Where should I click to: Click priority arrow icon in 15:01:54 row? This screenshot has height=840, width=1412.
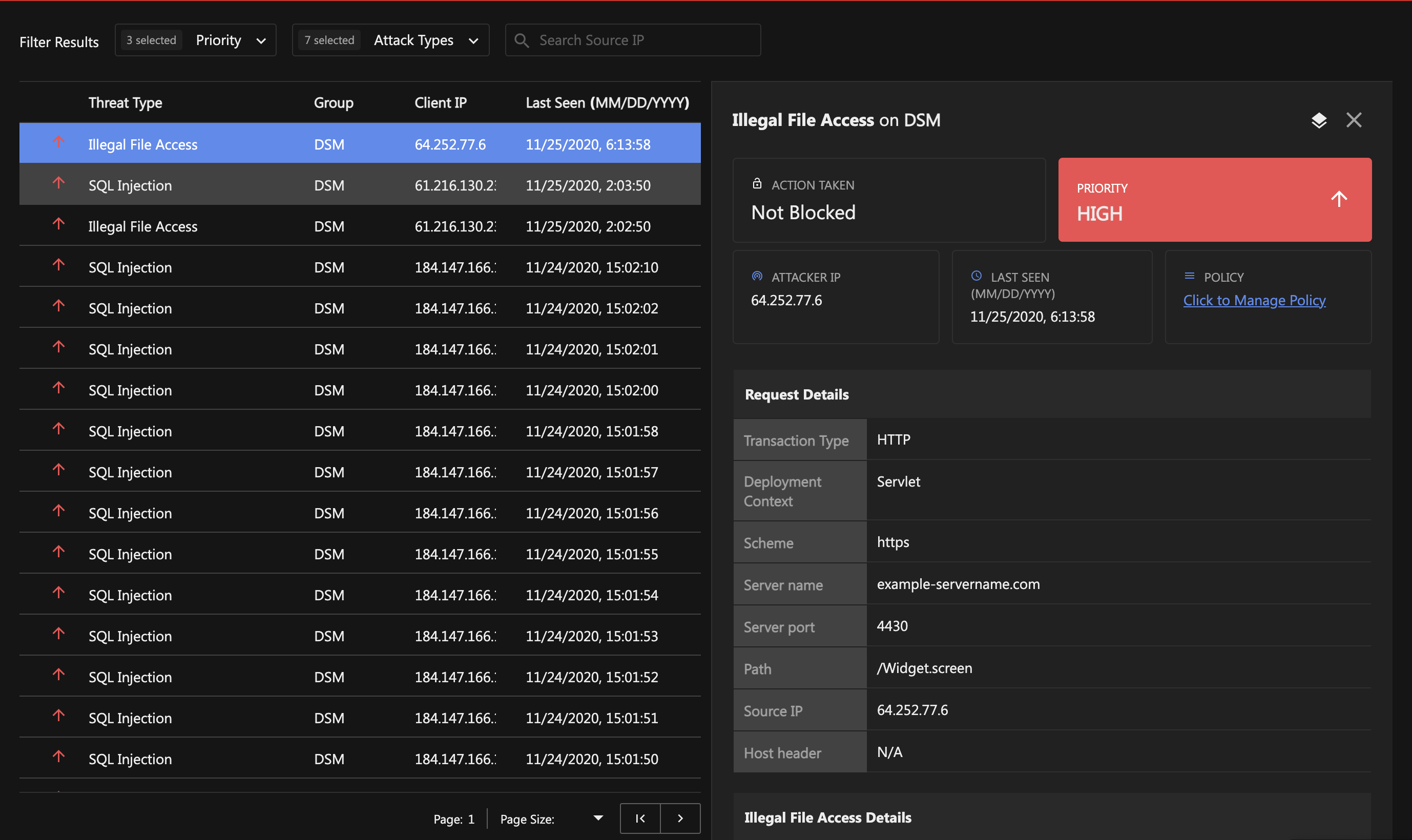tap(58, 592)
